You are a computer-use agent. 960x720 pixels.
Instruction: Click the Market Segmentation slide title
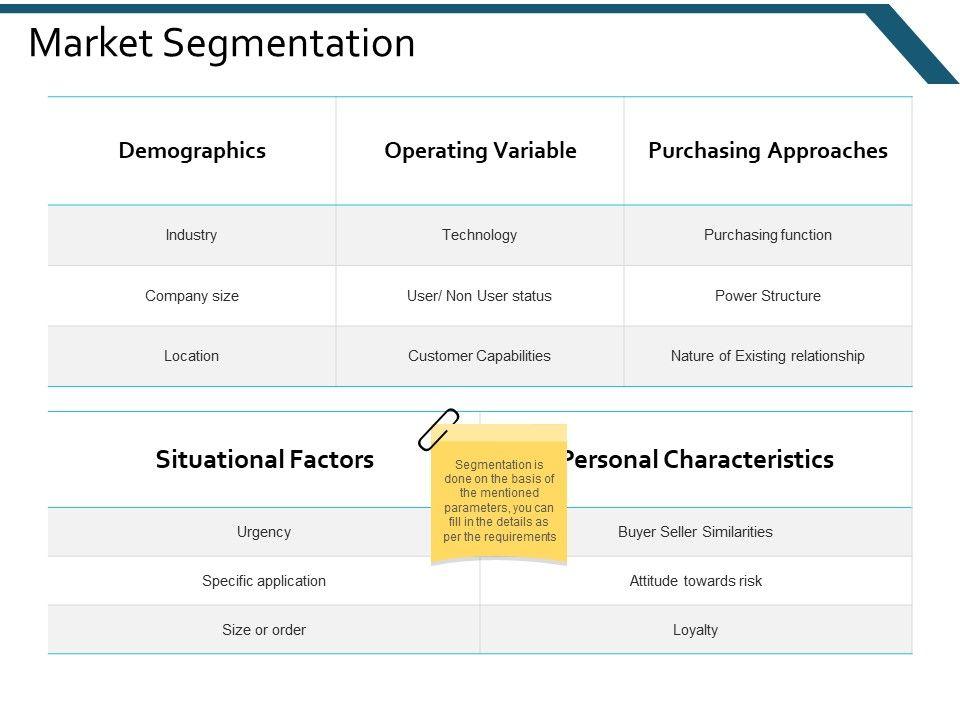tap(222, 43)
